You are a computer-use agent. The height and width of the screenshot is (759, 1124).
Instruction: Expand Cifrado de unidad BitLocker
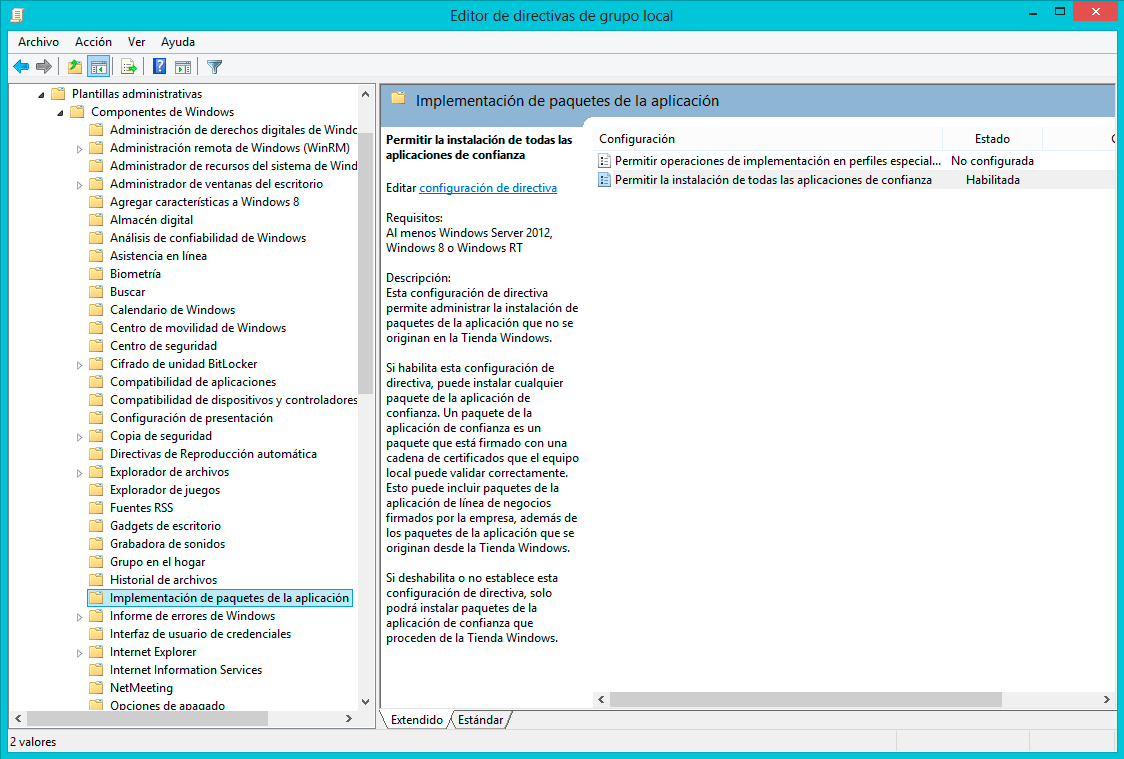coord(80,365)
